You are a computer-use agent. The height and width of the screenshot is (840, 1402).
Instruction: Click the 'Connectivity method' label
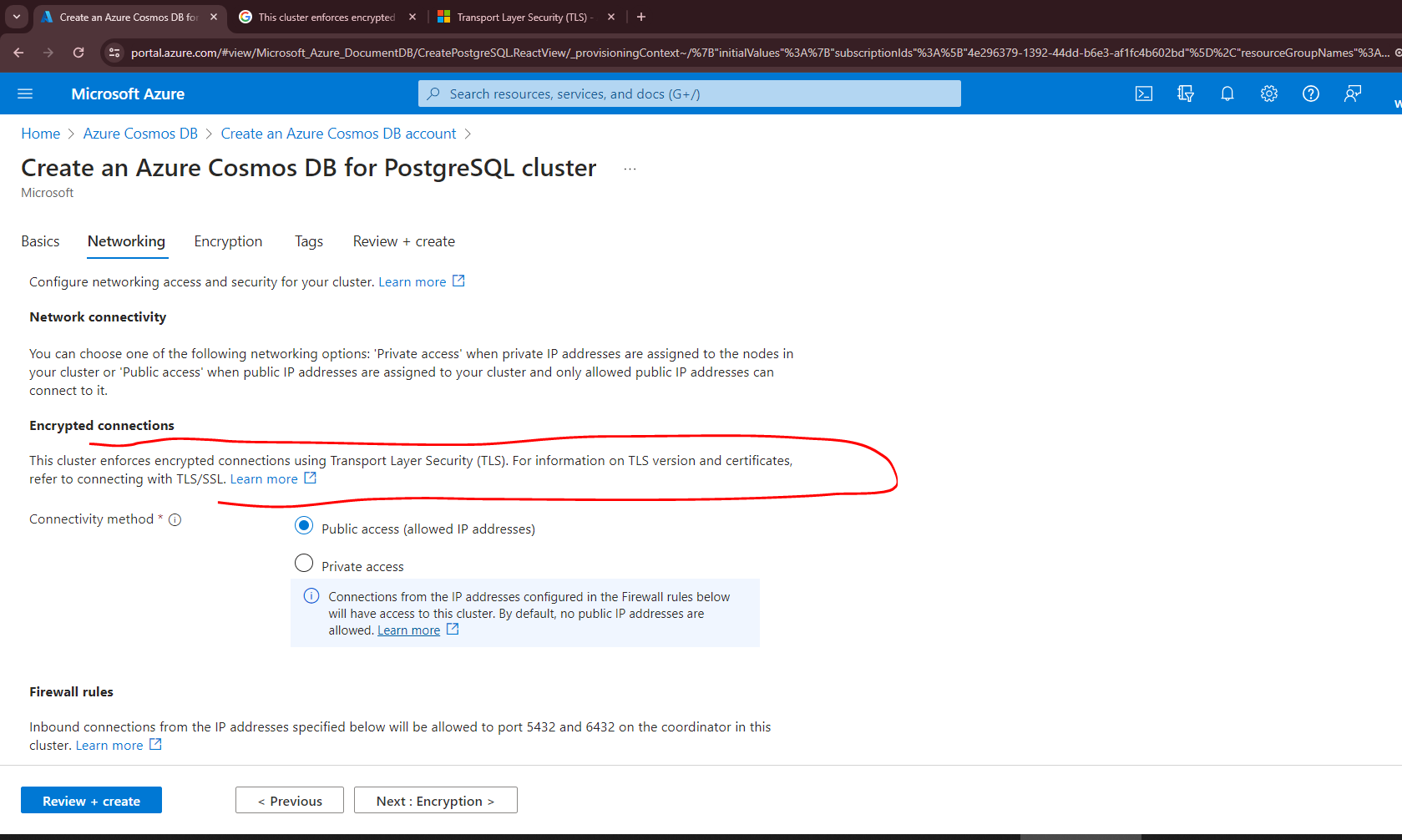[x=92, y=519]
